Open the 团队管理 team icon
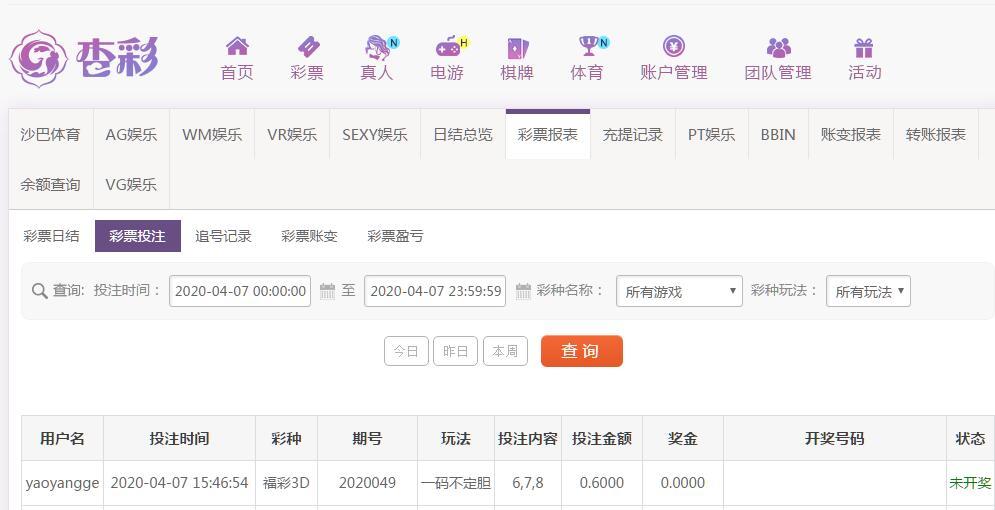The width and height of the screenshot is (995, 510). pyautogui.click(x=778, y=48)
